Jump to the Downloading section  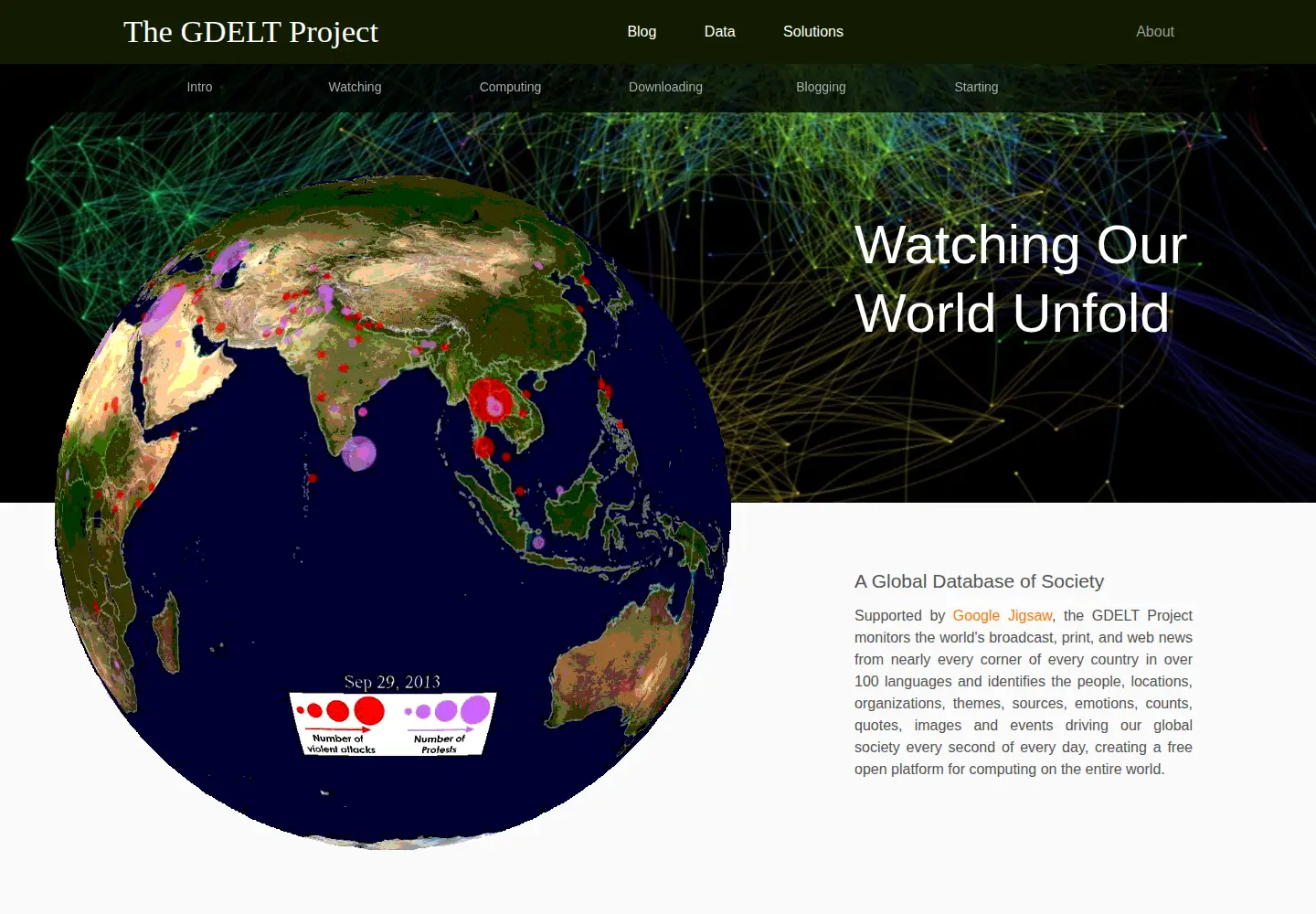[665, 87]
